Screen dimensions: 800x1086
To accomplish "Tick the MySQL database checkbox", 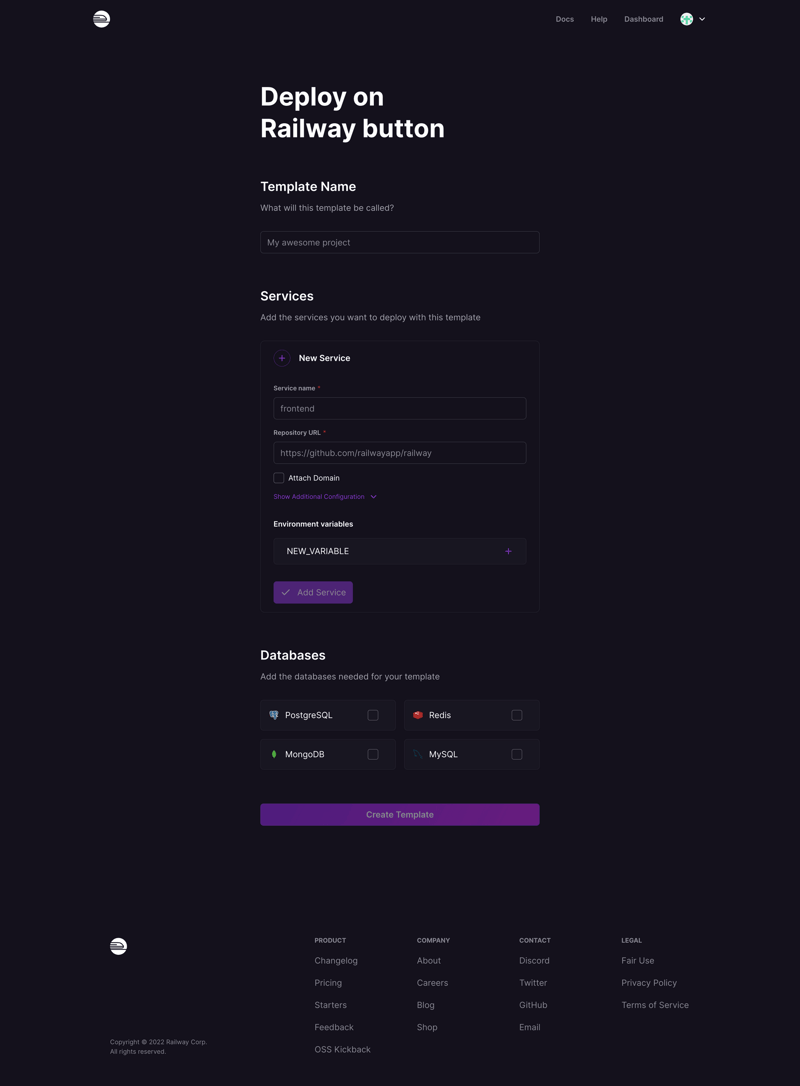I will [517, 754].
